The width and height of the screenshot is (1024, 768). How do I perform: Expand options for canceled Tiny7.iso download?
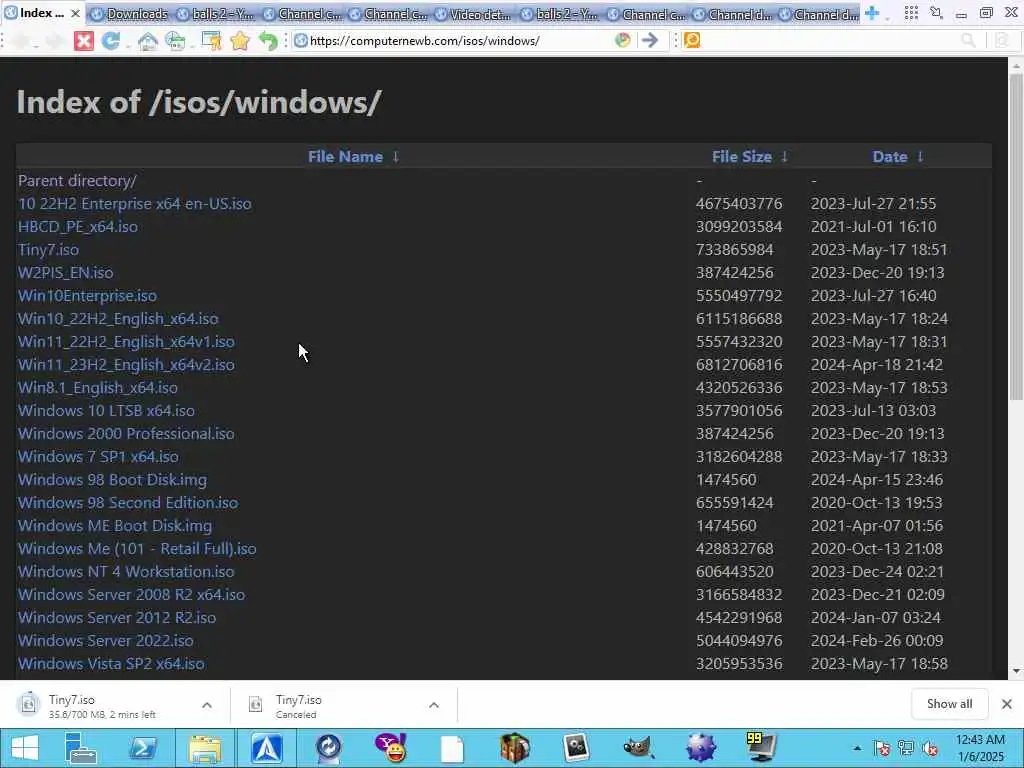click(x=434, y=705)
